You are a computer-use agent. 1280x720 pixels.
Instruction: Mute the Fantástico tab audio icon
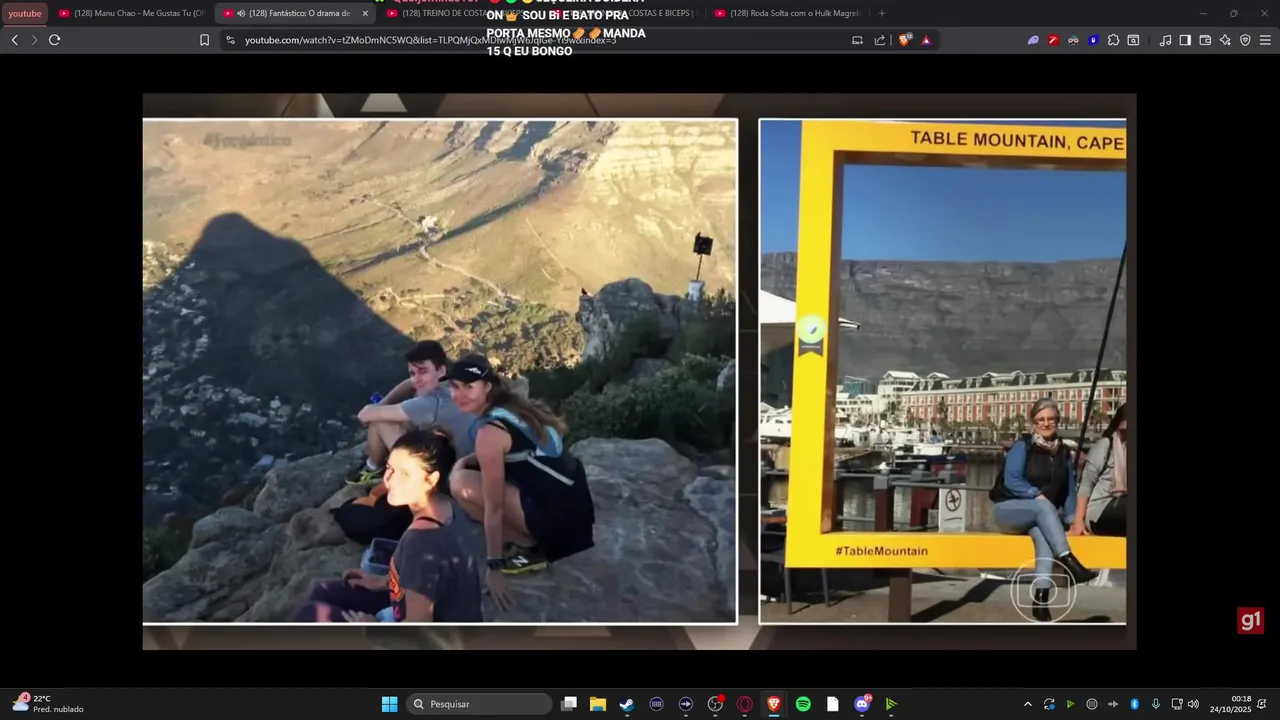click(x=241, y=14)
